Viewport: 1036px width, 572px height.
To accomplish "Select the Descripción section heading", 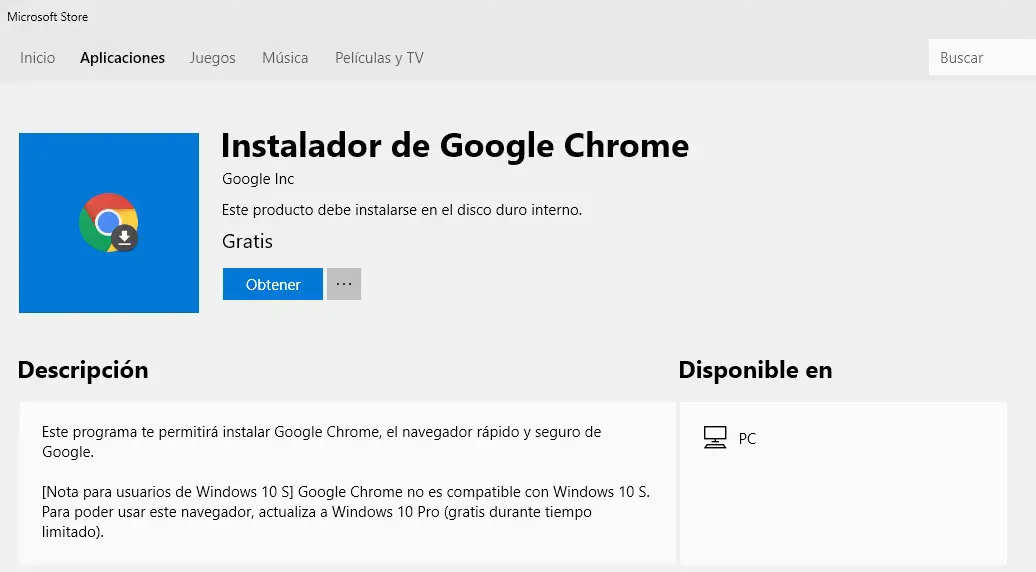I will click(83, 370).
